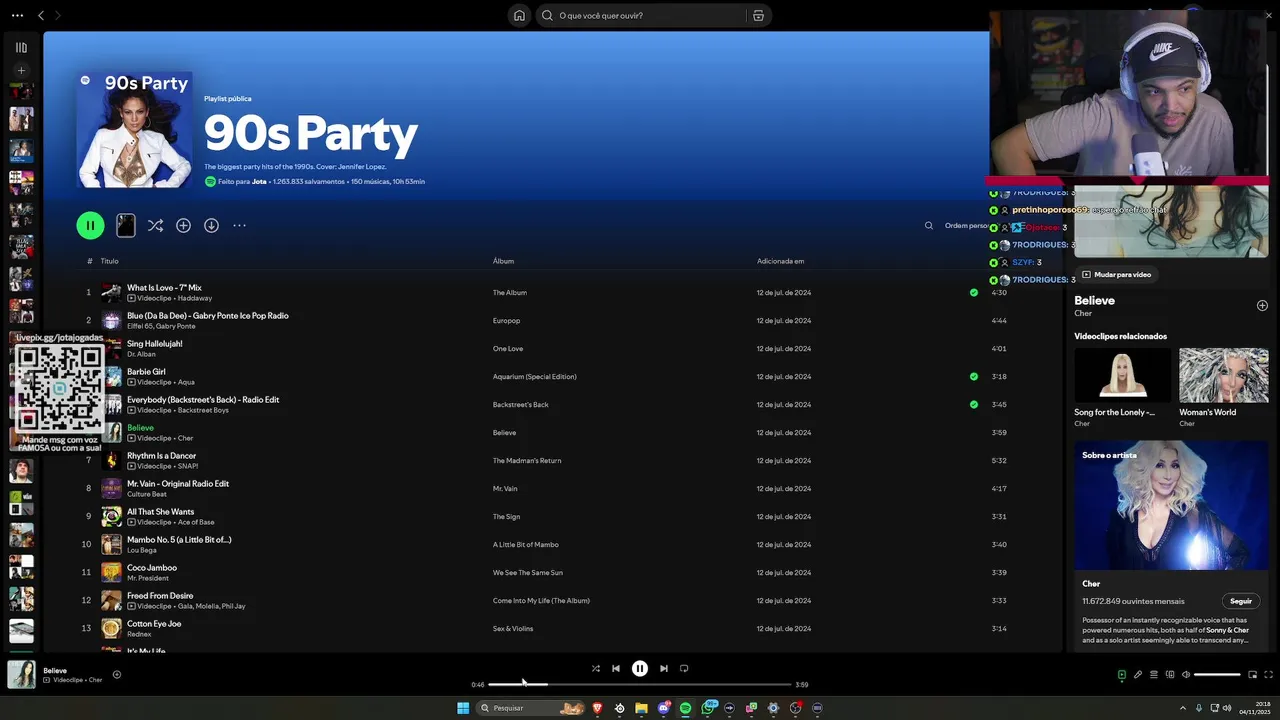
Task: Open connect to a device
Action: click(1169, 674)
